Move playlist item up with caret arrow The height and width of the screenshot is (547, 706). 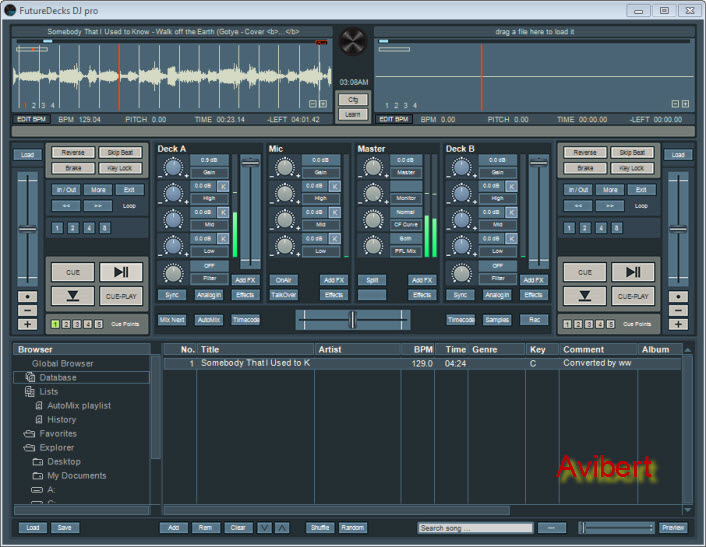click(x=282, y=528)
